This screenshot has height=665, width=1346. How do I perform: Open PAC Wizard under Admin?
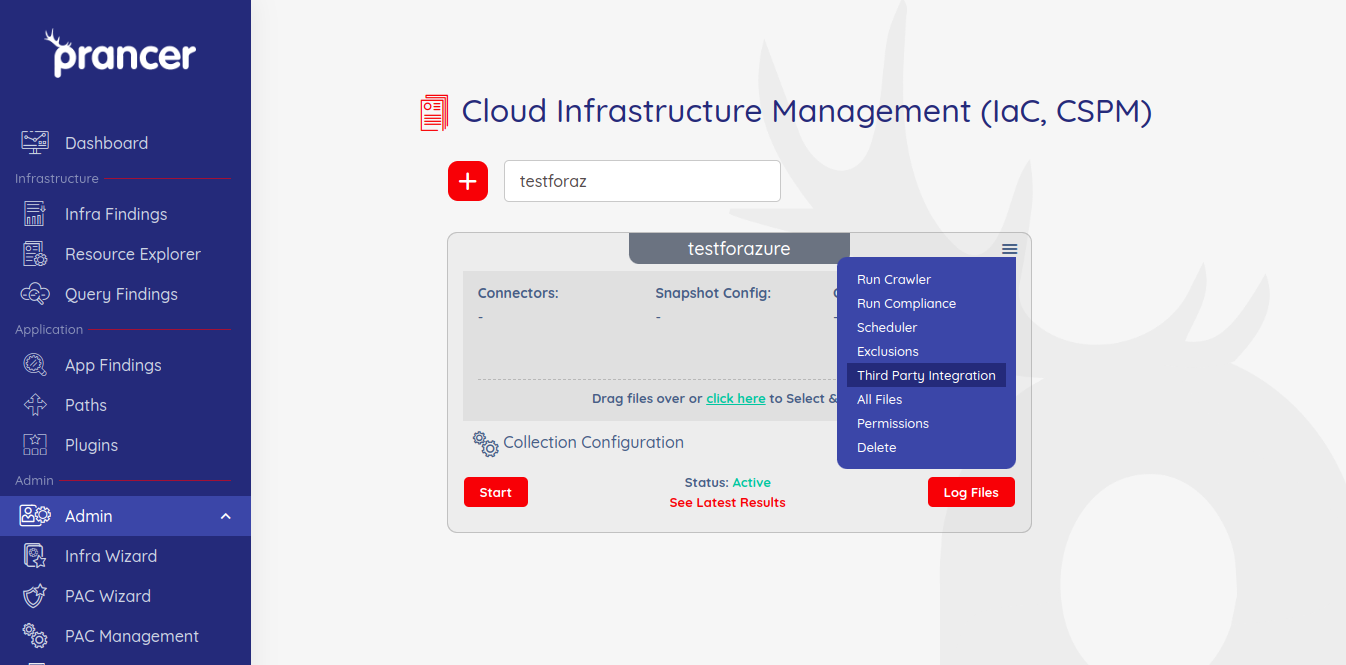click(x=108, y=596)
